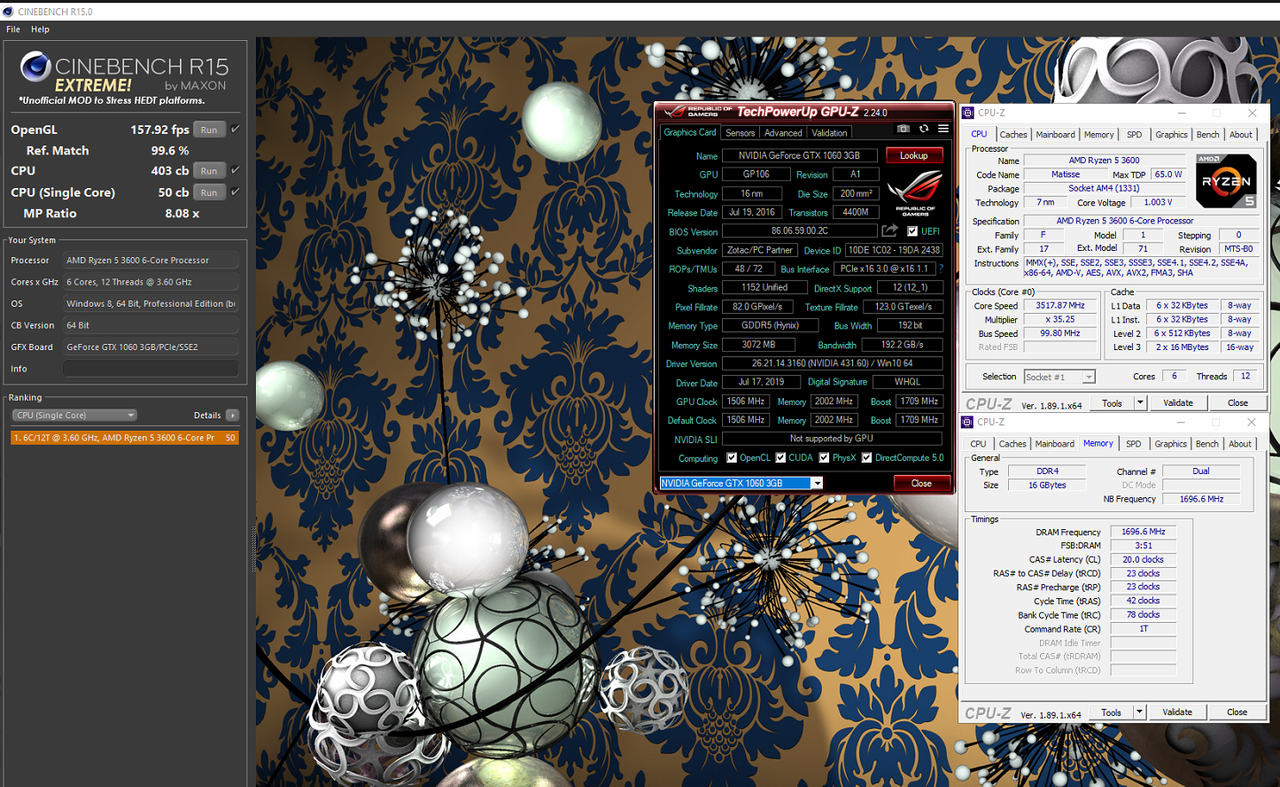Click the AMD Ryzen logo in CPU-Z
The image size is (1280, 787).
tap(1226, 182)
